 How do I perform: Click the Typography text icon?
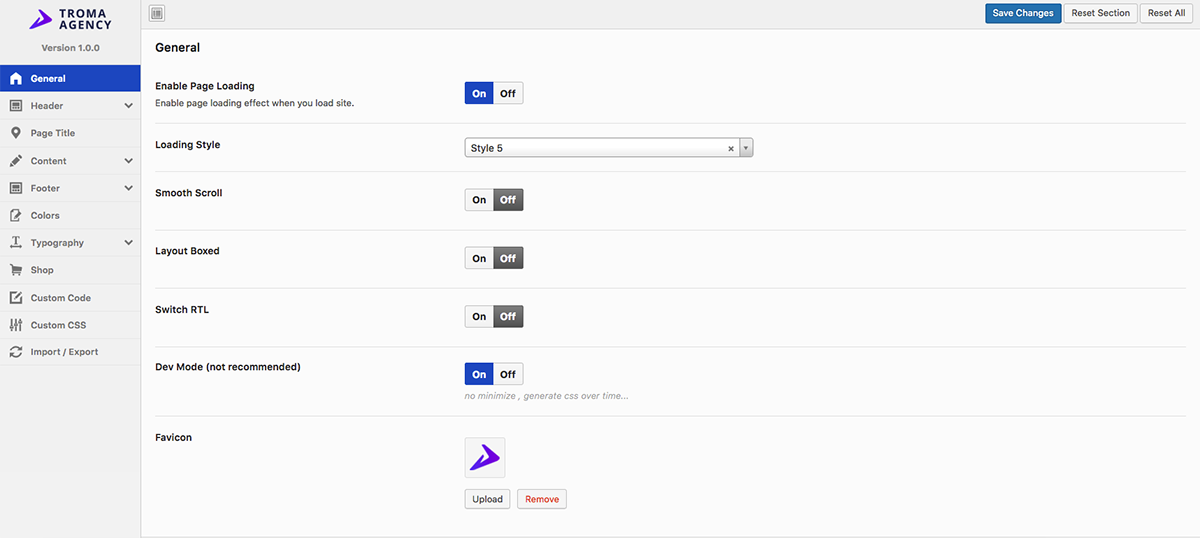click(x=15, y=243)
